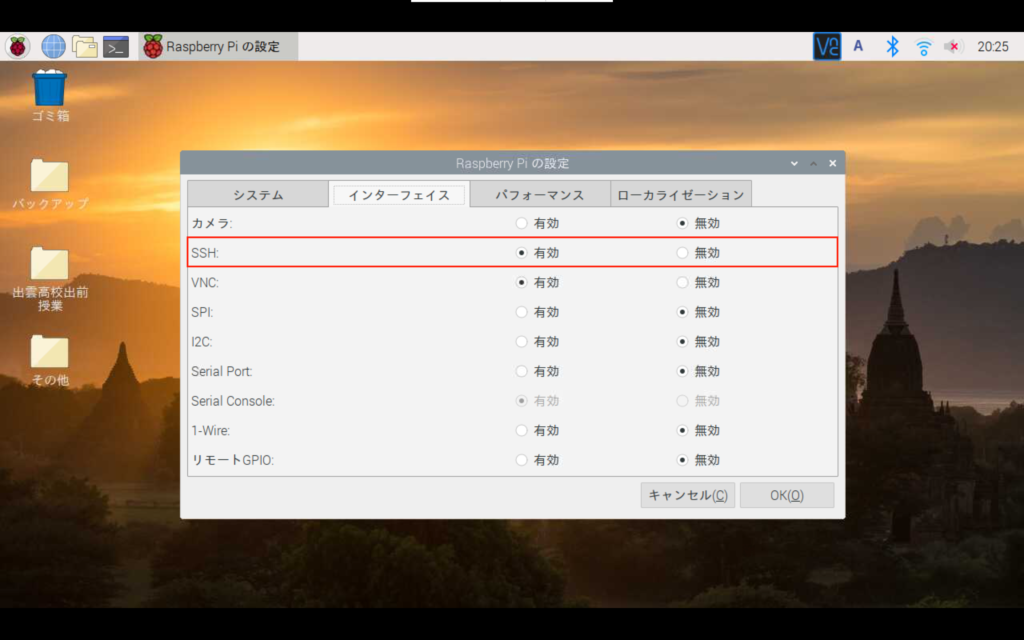Switch to the パフォーマンス tab
The width and height of the screenshot is (1024, 640).
pyautogui.click(x=540, y=195)
